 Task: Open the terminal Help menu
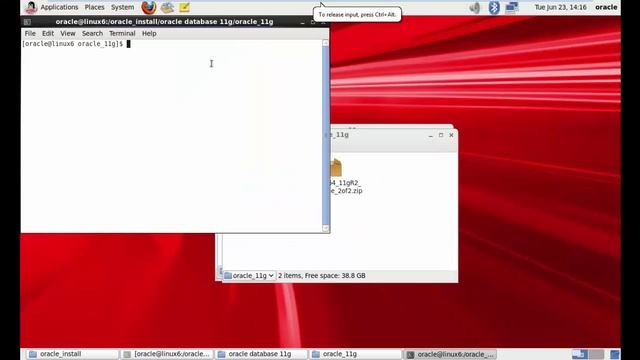[x=149, y=33]
